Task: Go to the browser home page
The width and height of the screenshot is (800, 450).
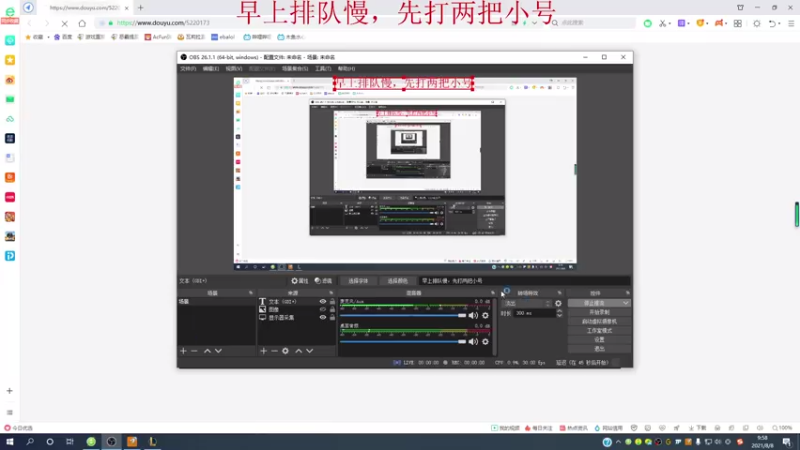Action: pyautogui.click(x=82, y=23)
